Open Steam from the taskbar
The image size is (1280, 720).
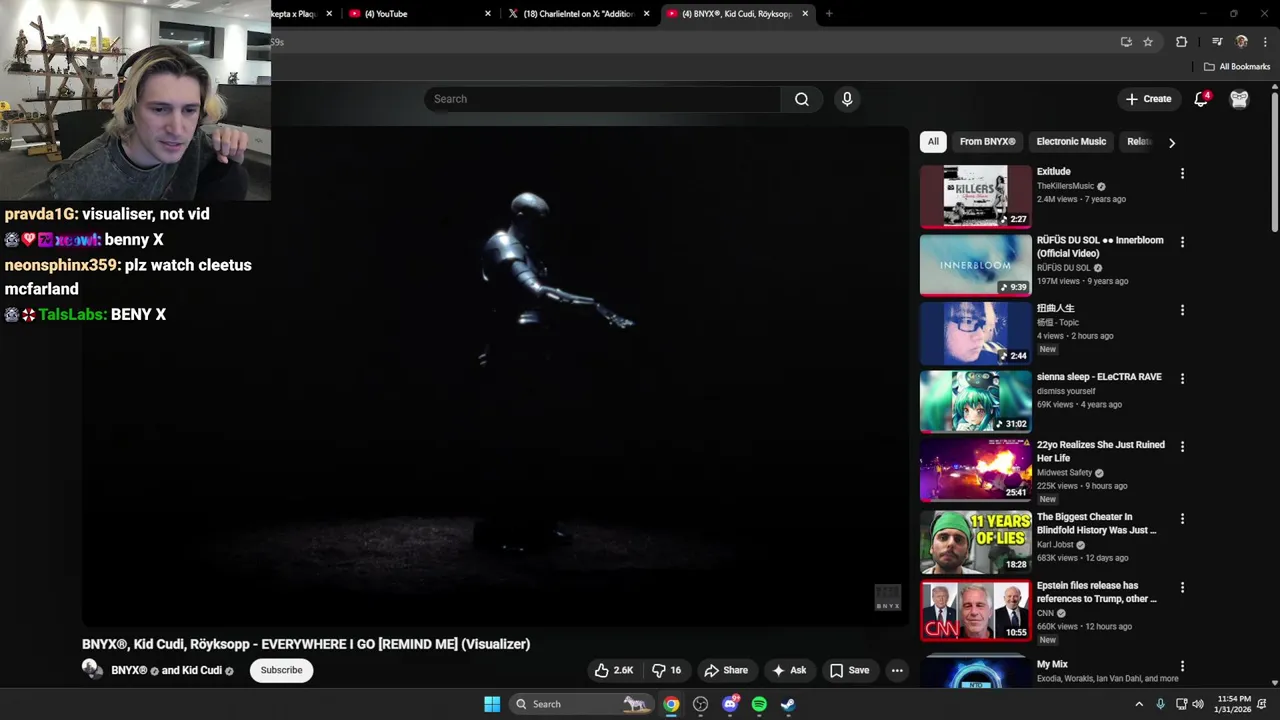(788, 704)
